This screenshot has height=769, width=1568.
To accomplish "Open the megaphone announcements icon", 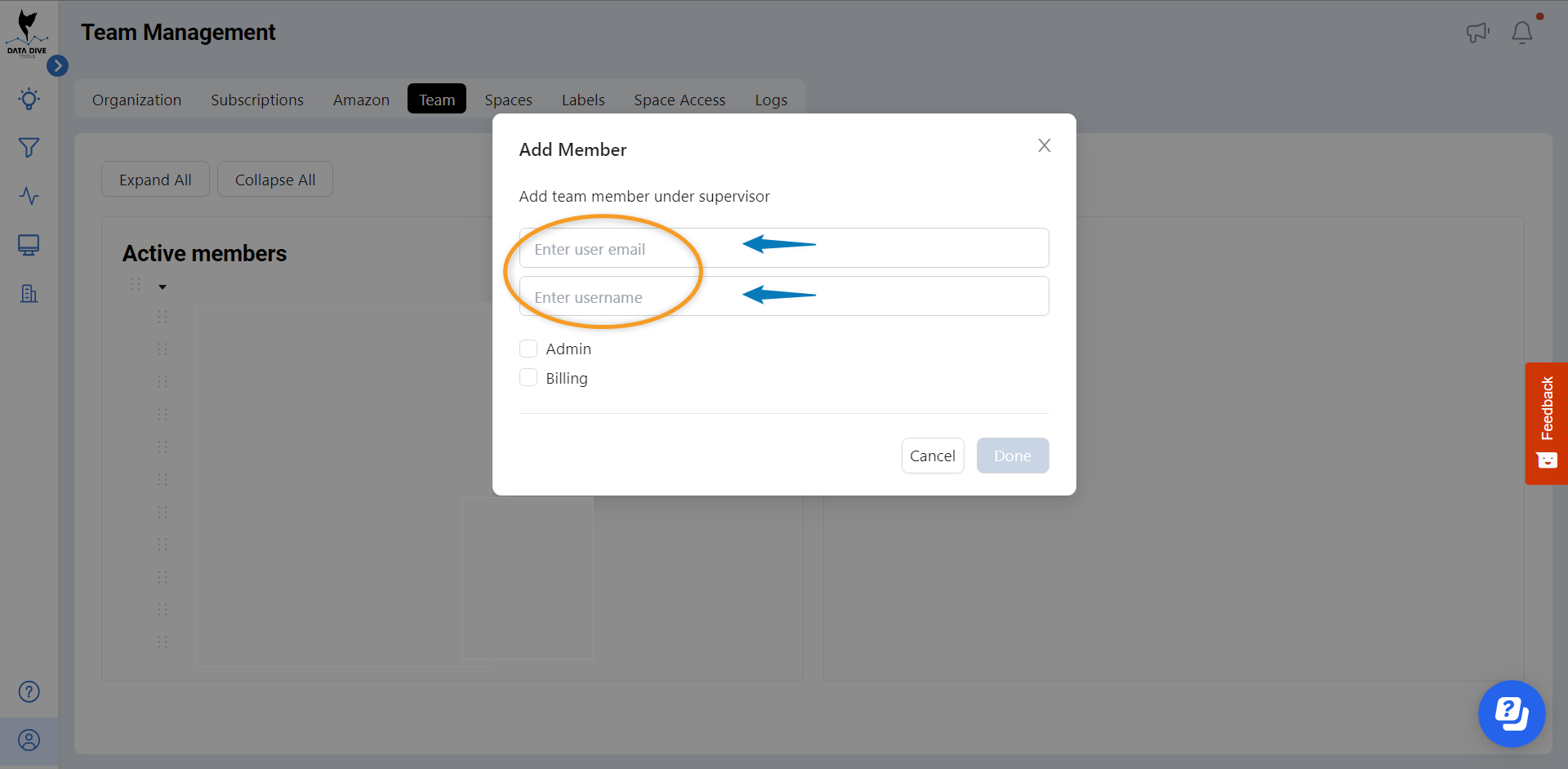I will click(x=1477, y=33).
